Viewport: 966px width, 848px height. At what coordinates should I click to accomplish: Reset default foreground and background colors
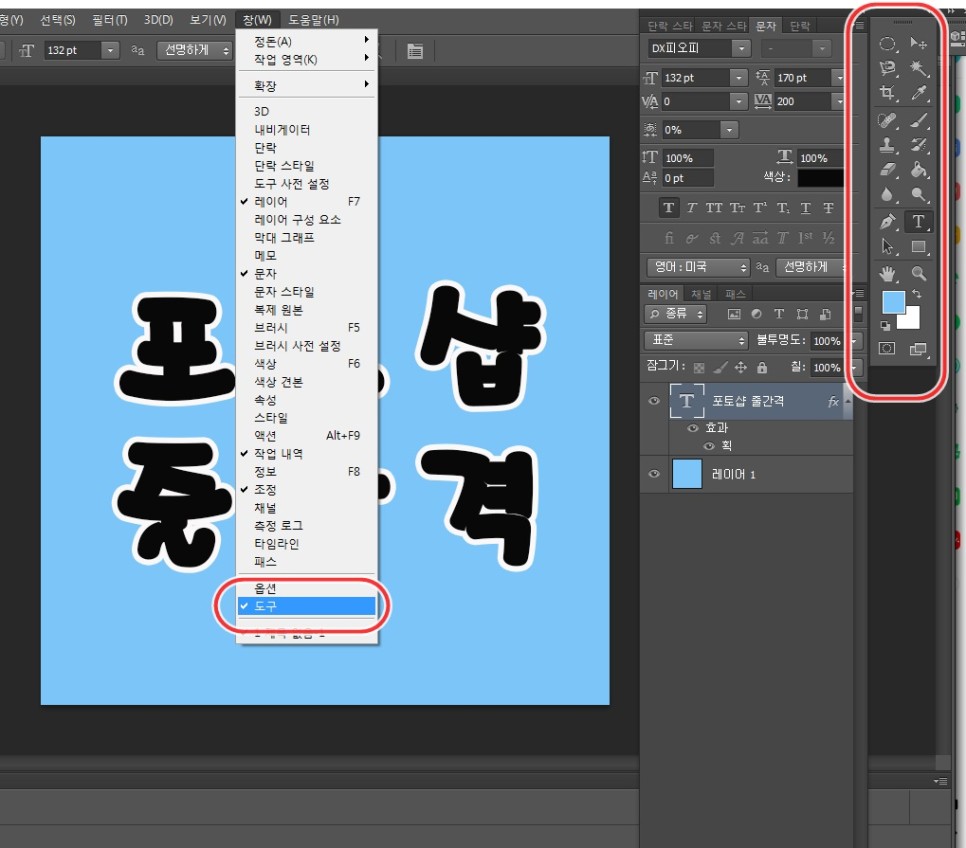[885, 325]
